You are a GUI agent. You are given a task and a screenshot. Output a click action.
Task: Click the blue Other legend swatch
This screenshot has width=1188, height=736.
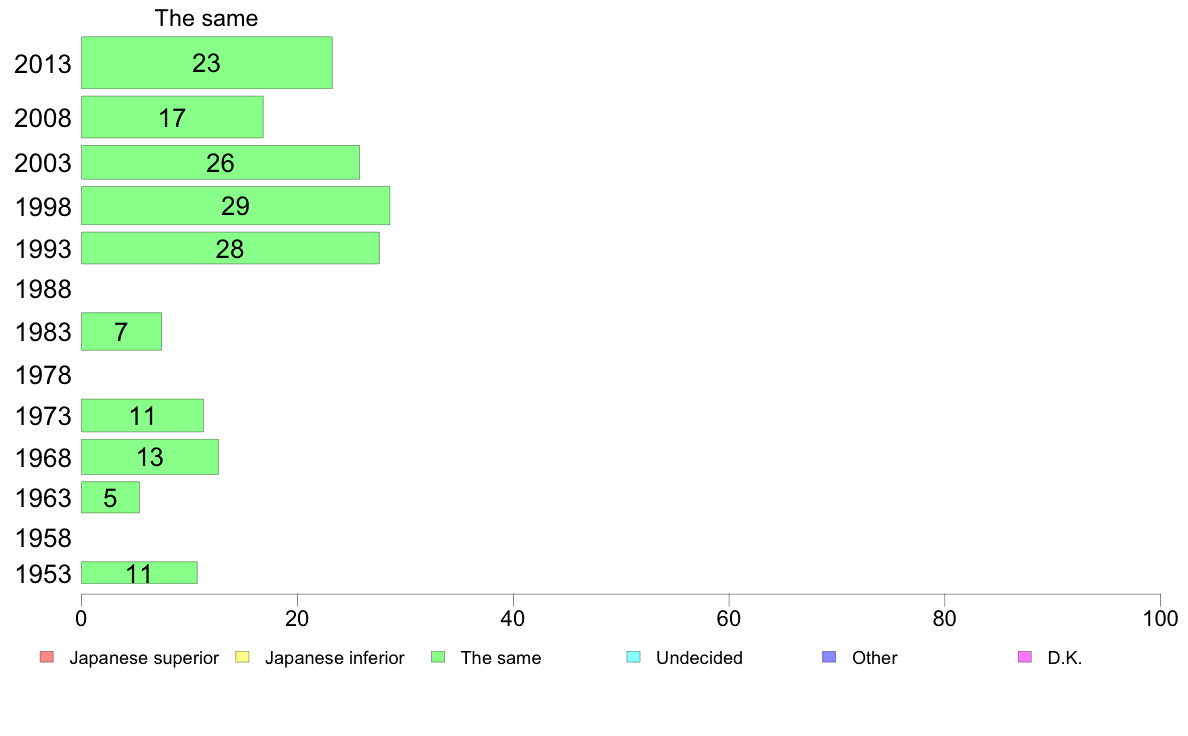[x=830, y=657]
